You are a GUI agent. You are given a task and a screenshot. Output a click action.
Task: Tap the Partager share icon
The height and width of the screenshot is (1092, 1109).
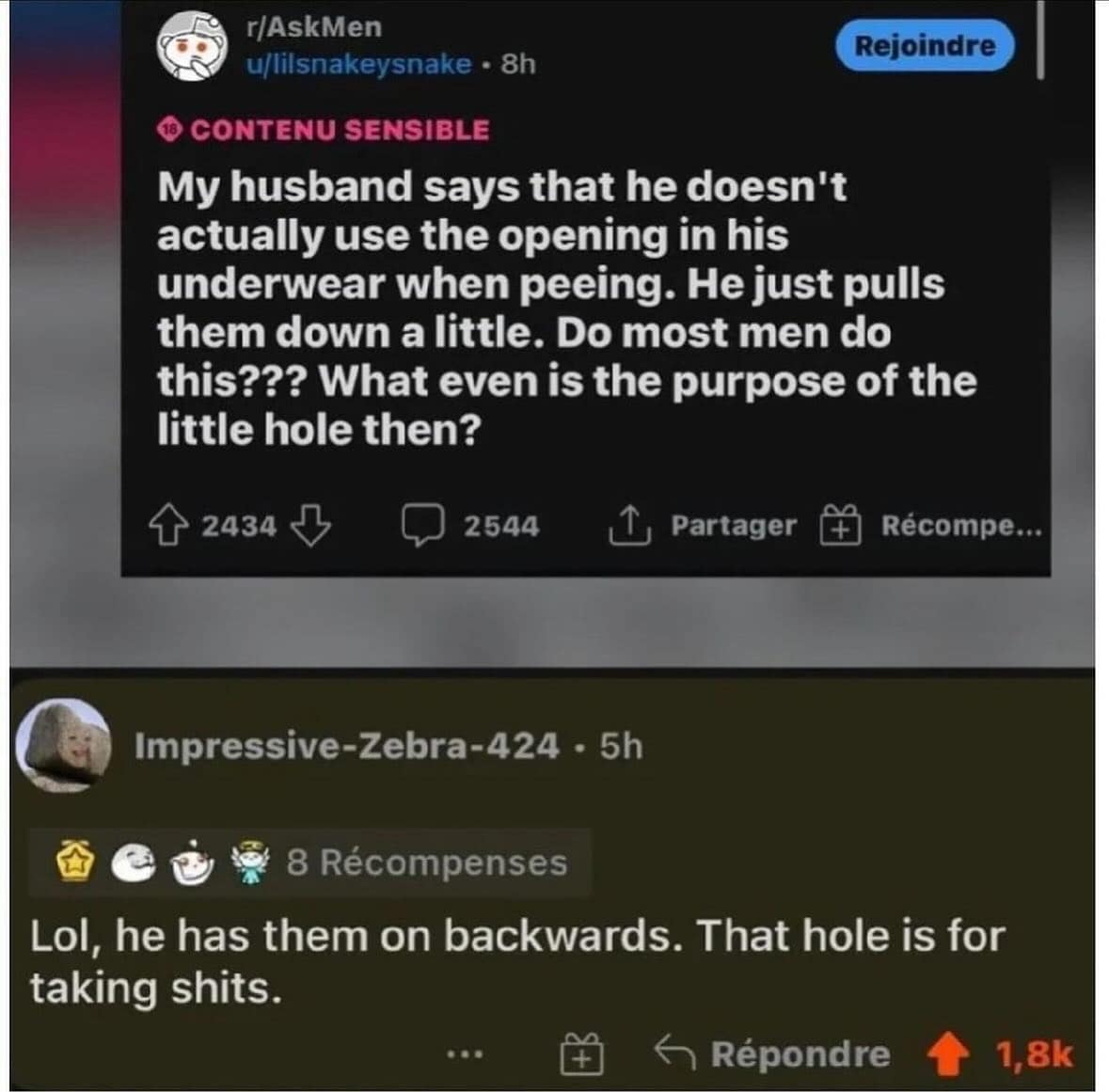pyautogui.click(x=629, y=526)
